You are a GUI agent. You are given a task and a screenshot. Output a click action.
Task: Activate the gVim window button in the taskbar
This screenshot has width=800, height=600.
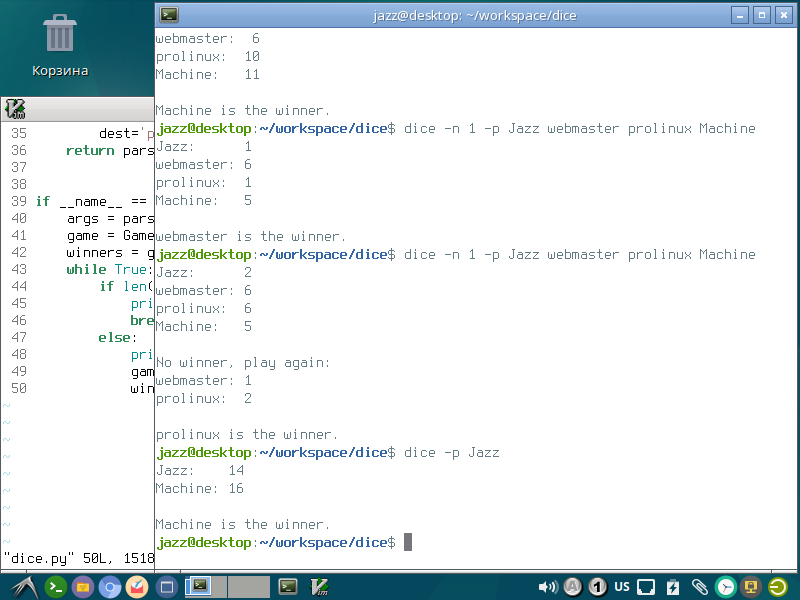[x=320, y=587]
